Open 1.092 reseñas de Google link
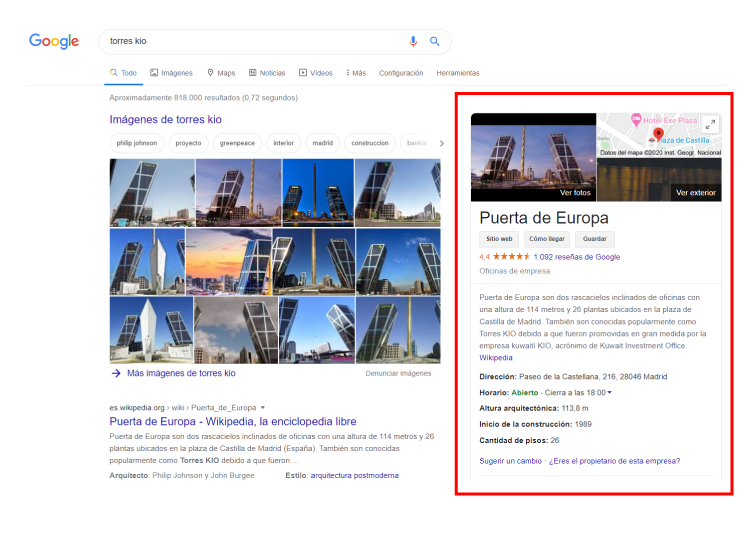The width and height of the screenshot is (750, 533). pyautogui.click(x=577, y=257)
